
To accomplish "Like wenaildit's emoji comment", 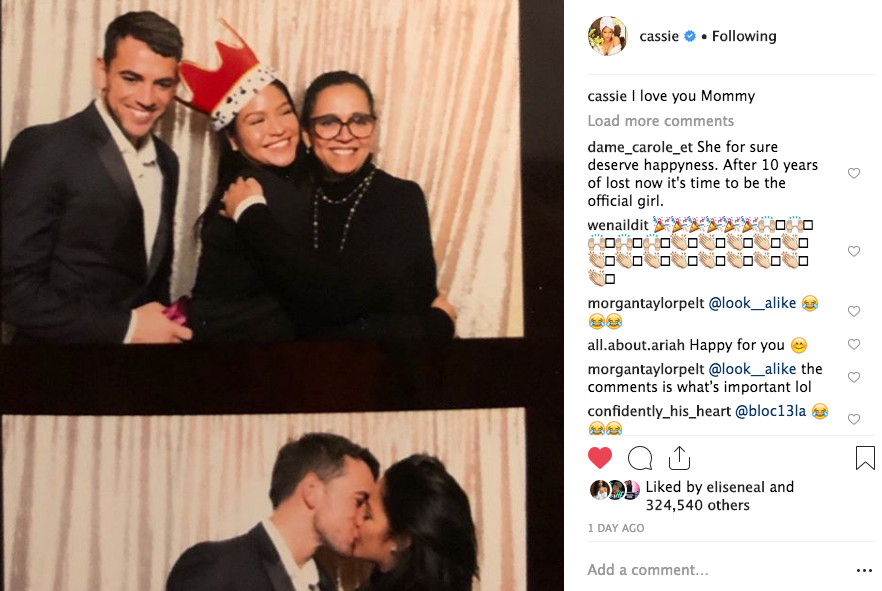I will tap(854, 252).
